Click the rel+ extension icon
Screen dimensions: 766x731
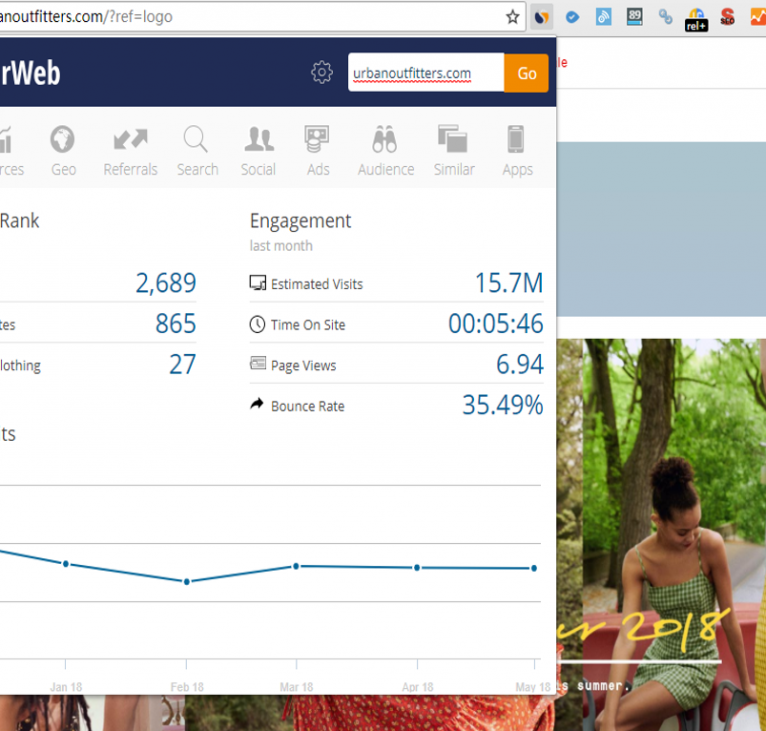click(696, 18)
